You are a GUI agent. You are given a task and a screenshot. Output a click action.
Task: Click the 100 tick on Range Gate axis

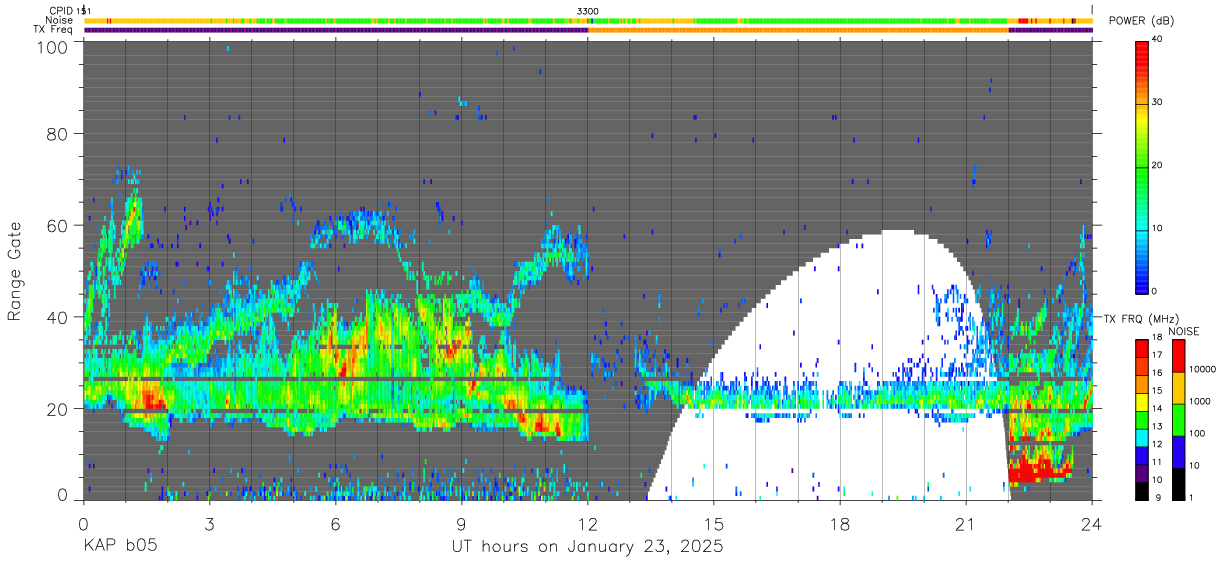[x=53, y=46]
